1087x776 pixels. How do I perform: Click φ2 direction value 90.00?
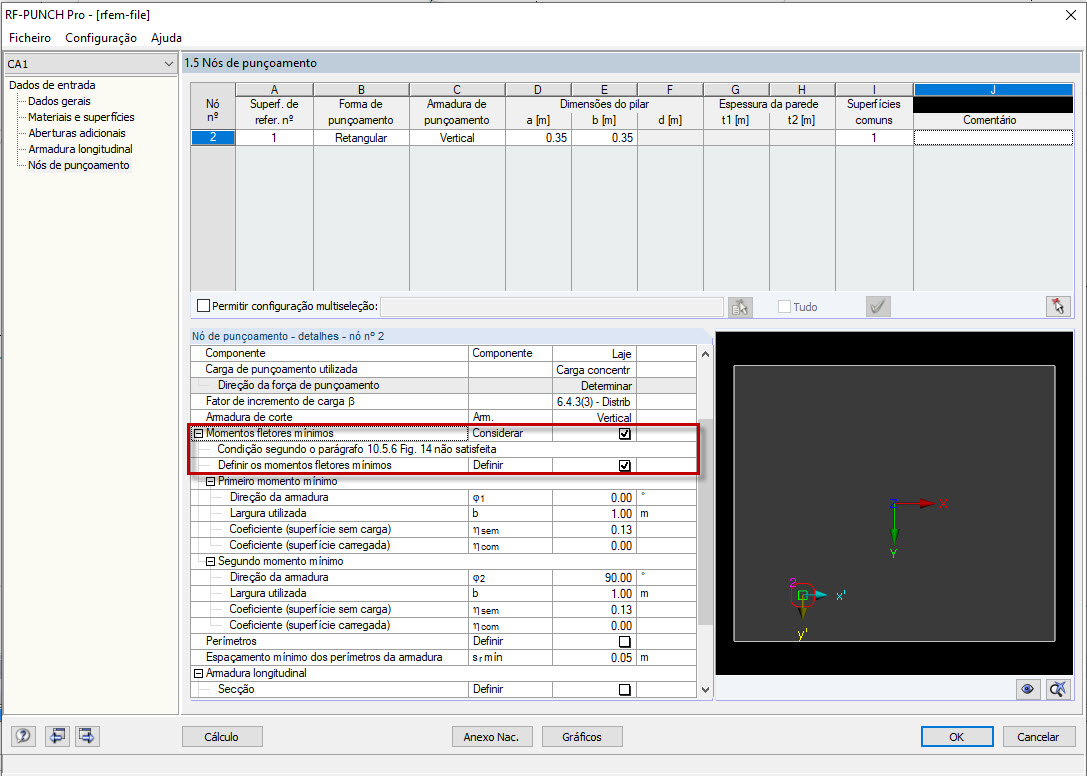tap(594, 577)
